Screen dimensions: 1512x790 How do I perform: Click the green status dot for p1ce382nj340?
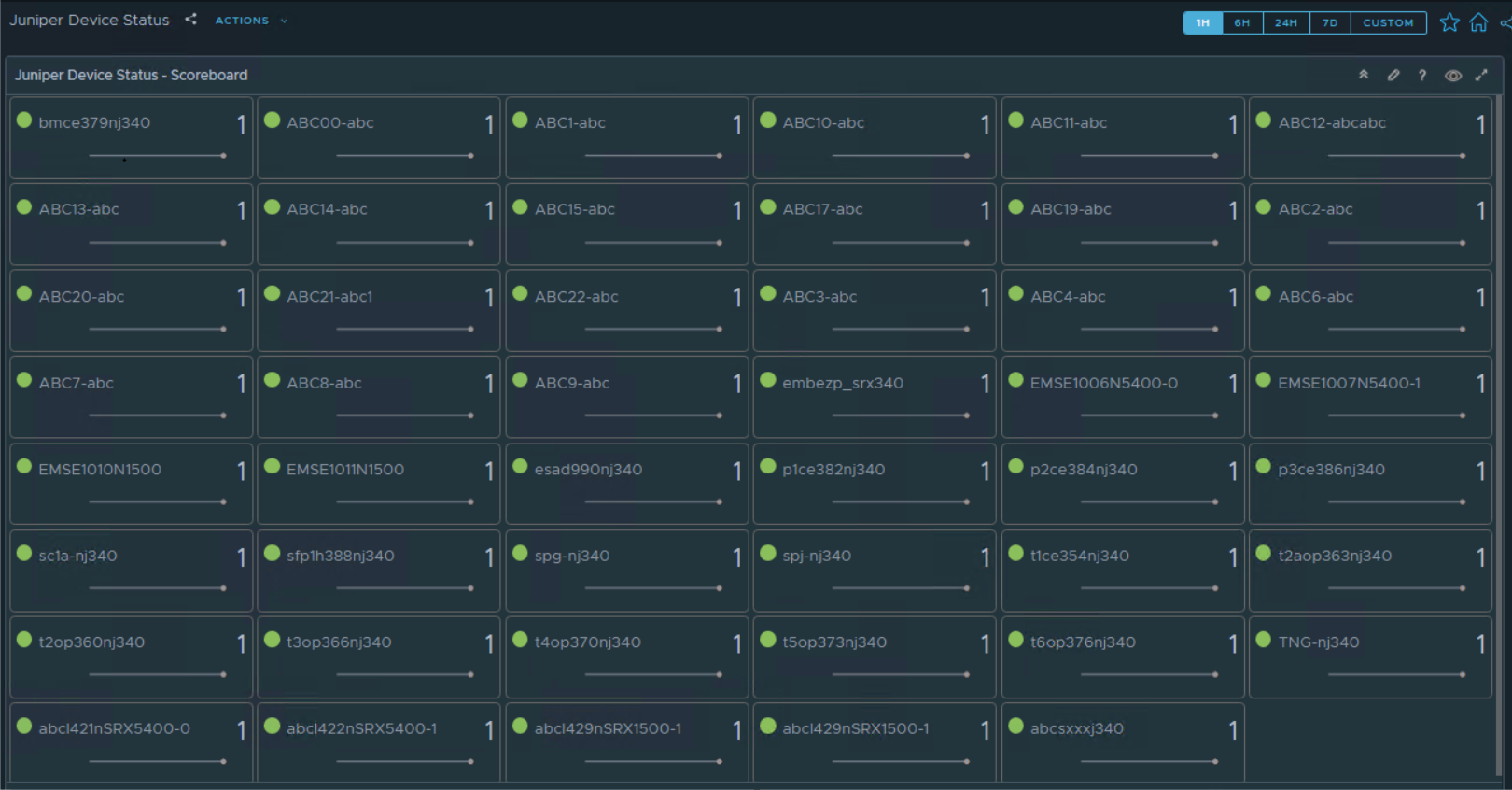tap(768, 466)
